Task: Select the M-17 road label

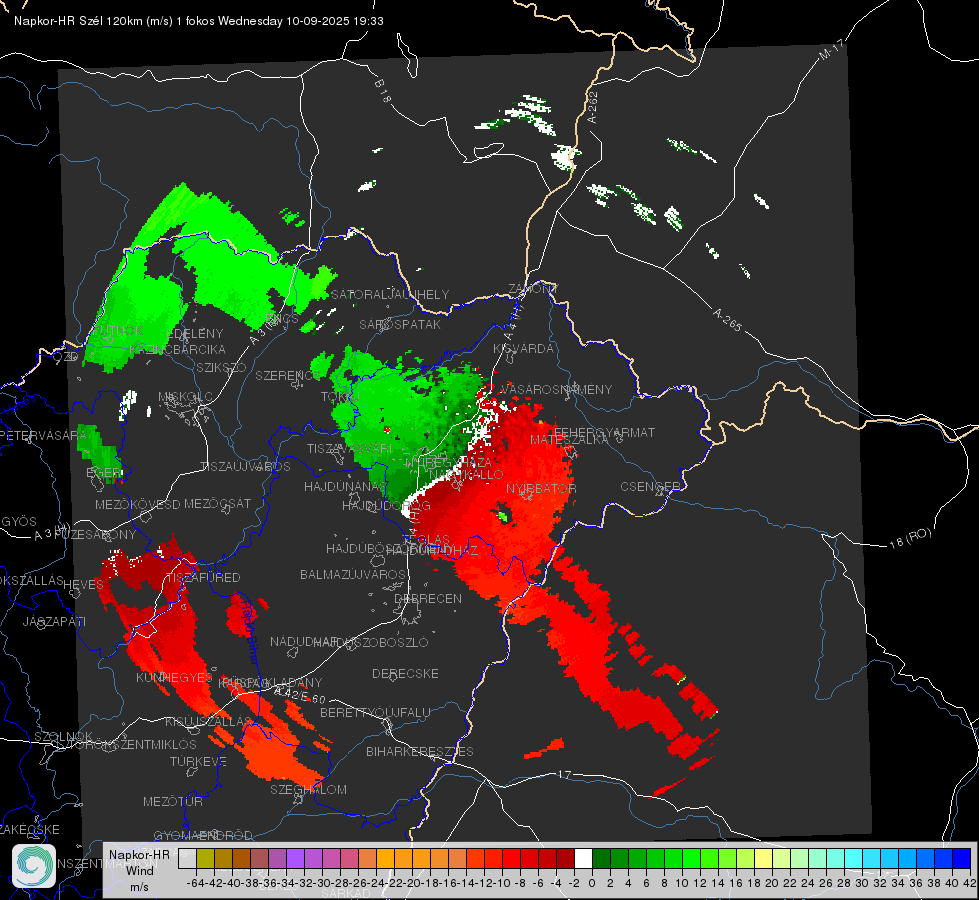Action: pos(830,50)
